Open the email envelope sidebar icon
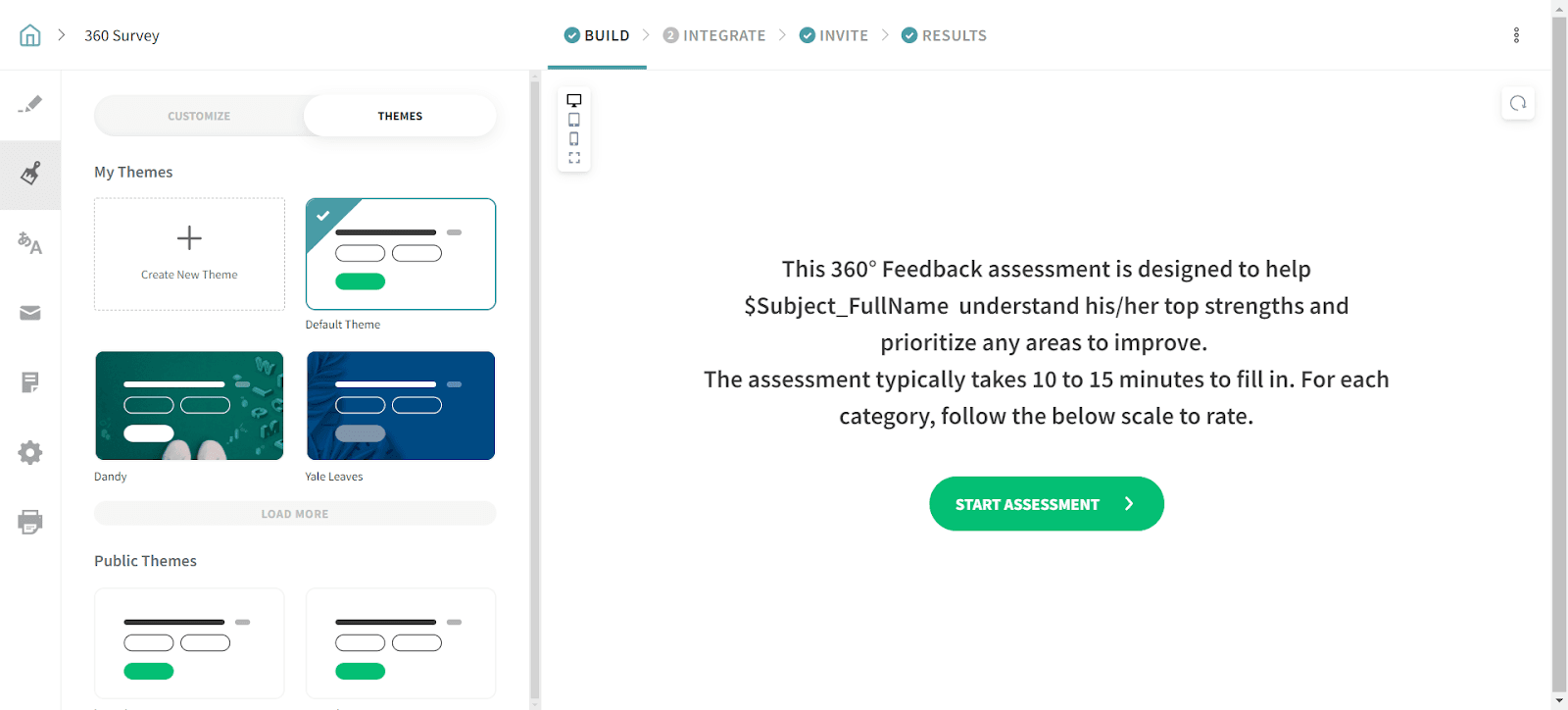The image size is (1568, 710). (30, 313)
